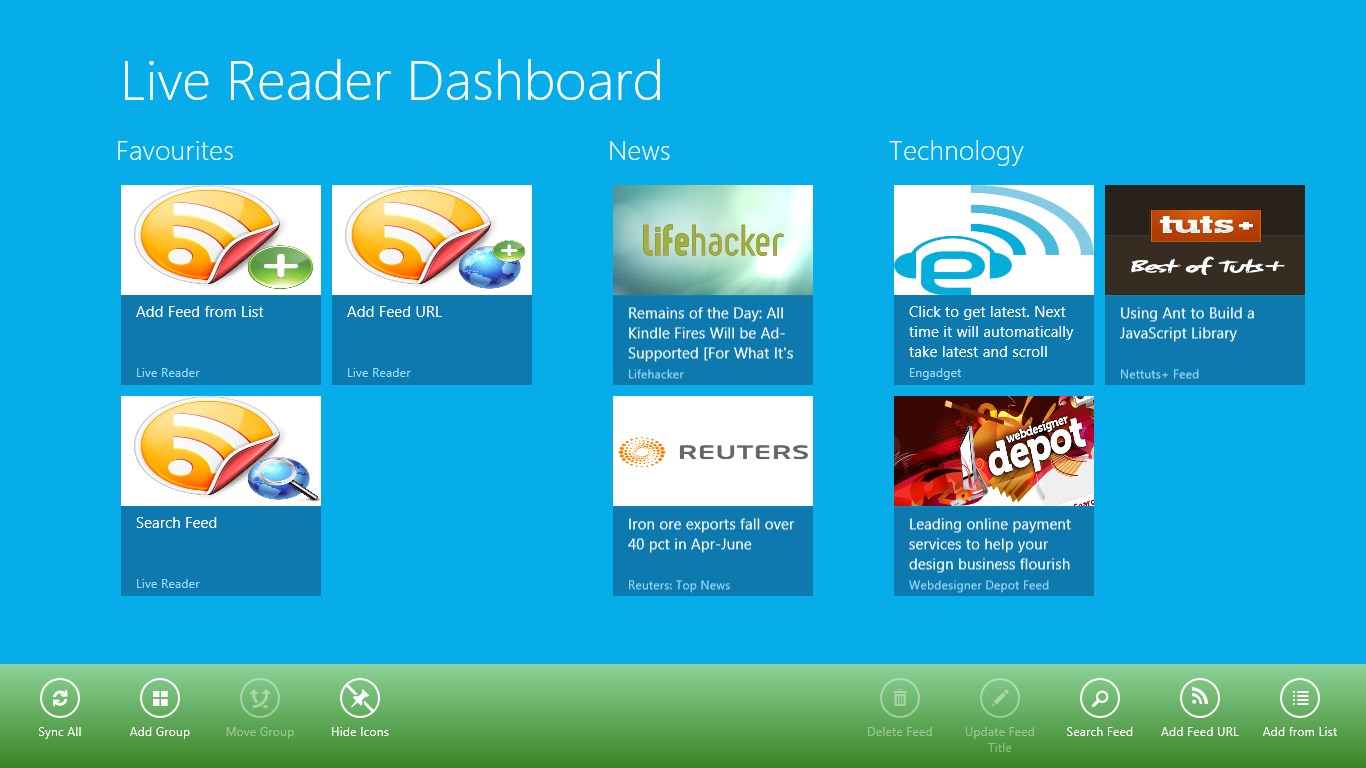Open the Reuters logo thumbnail
1366x768 pixels.
pos(713,451)
